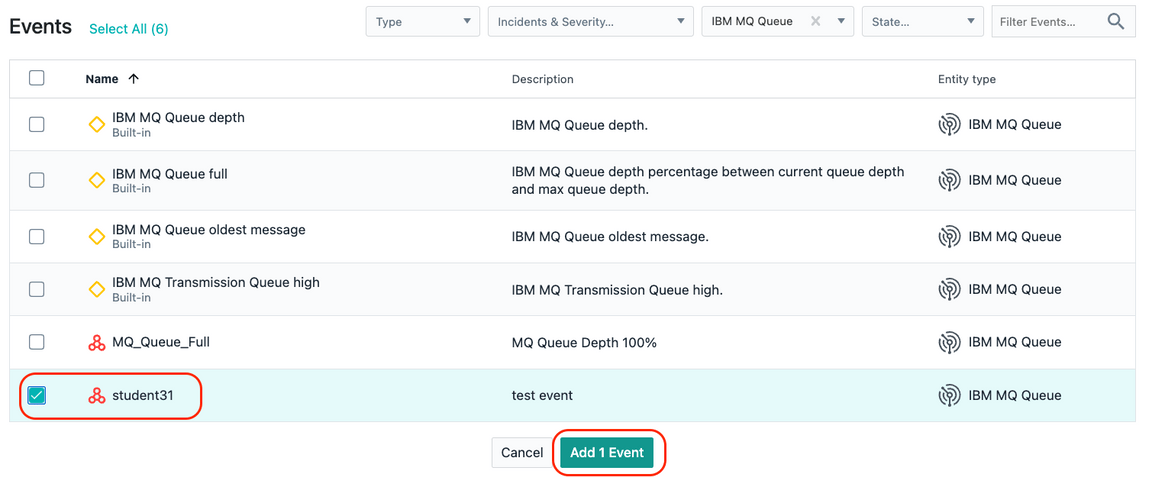The height and width of the screenshot is (477, 1152).
Task: Click the Name column header
Action: click(x=101, y=79)
